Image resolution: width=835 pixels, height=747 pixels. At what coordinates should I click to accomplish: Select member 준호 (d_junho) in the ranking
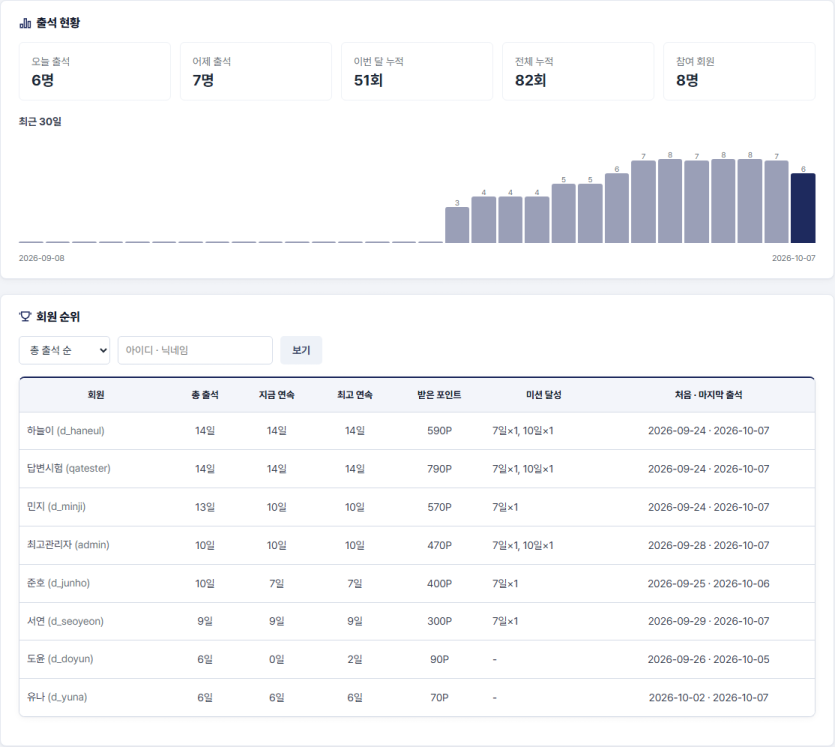[x=59, y=584]
